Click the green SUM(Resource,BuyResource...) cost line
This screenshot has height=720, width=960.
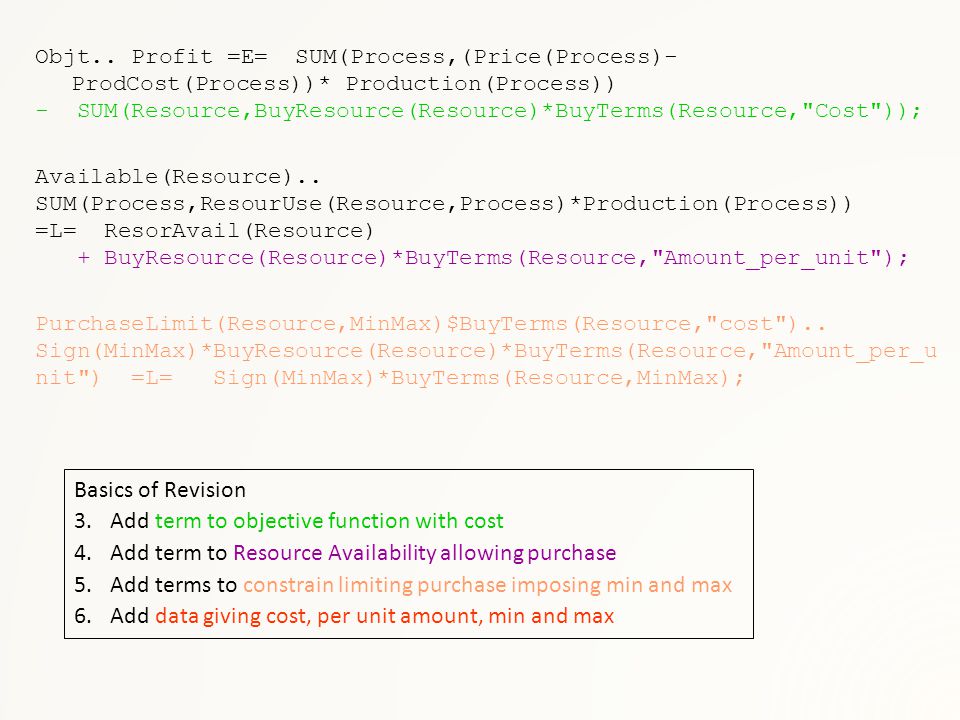click(x=478, y=111)
